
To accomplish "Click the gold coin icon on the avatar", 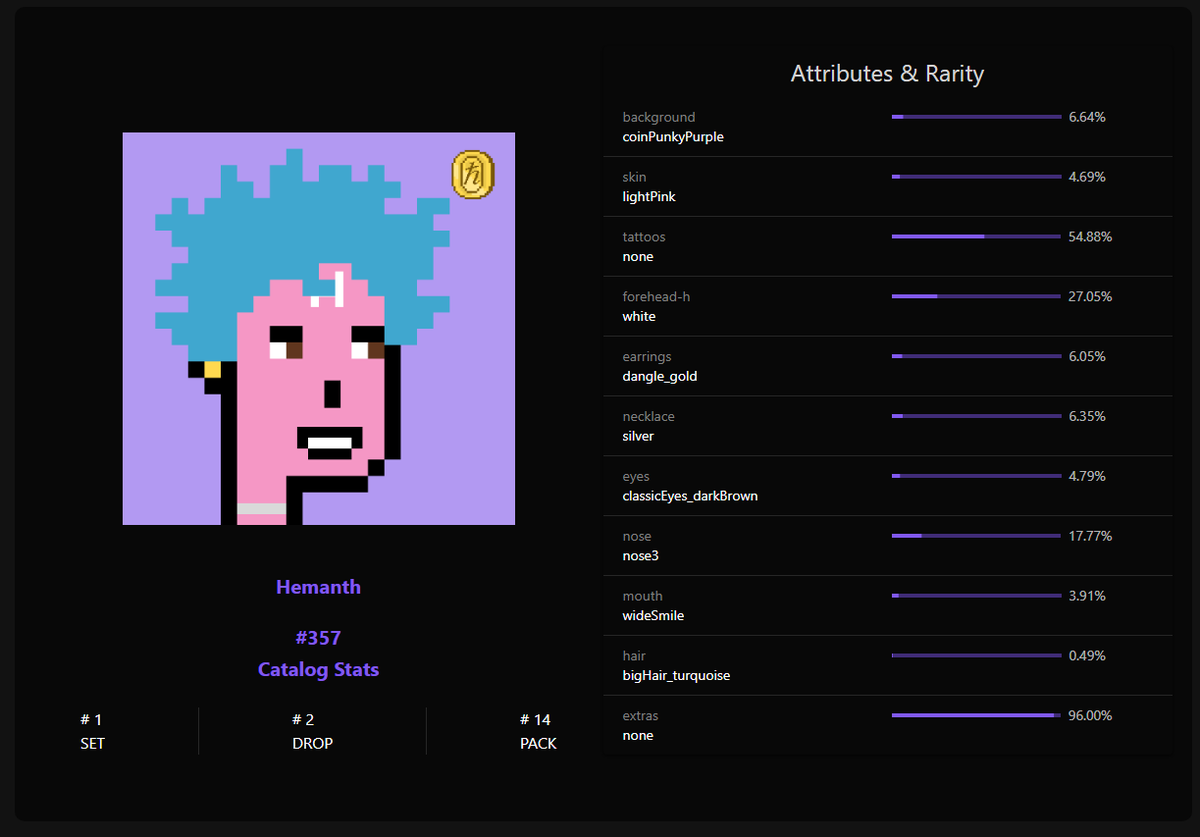I will click(x=474, y=174).
